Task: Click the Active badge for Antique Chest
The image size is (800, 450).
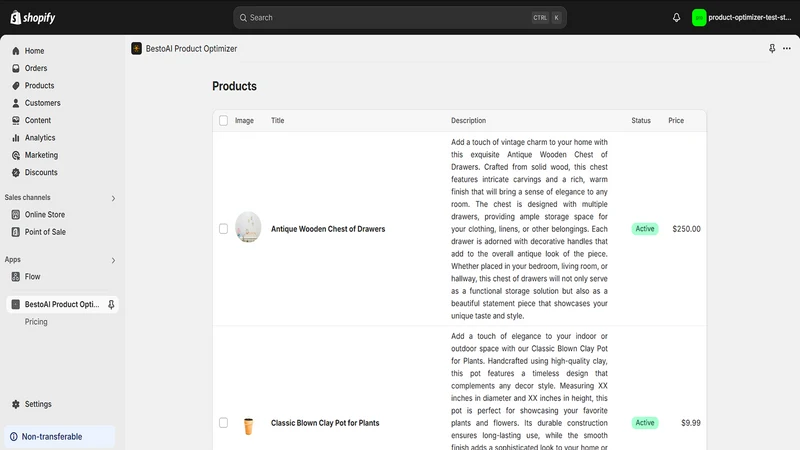Action: [x=645, y=229]
